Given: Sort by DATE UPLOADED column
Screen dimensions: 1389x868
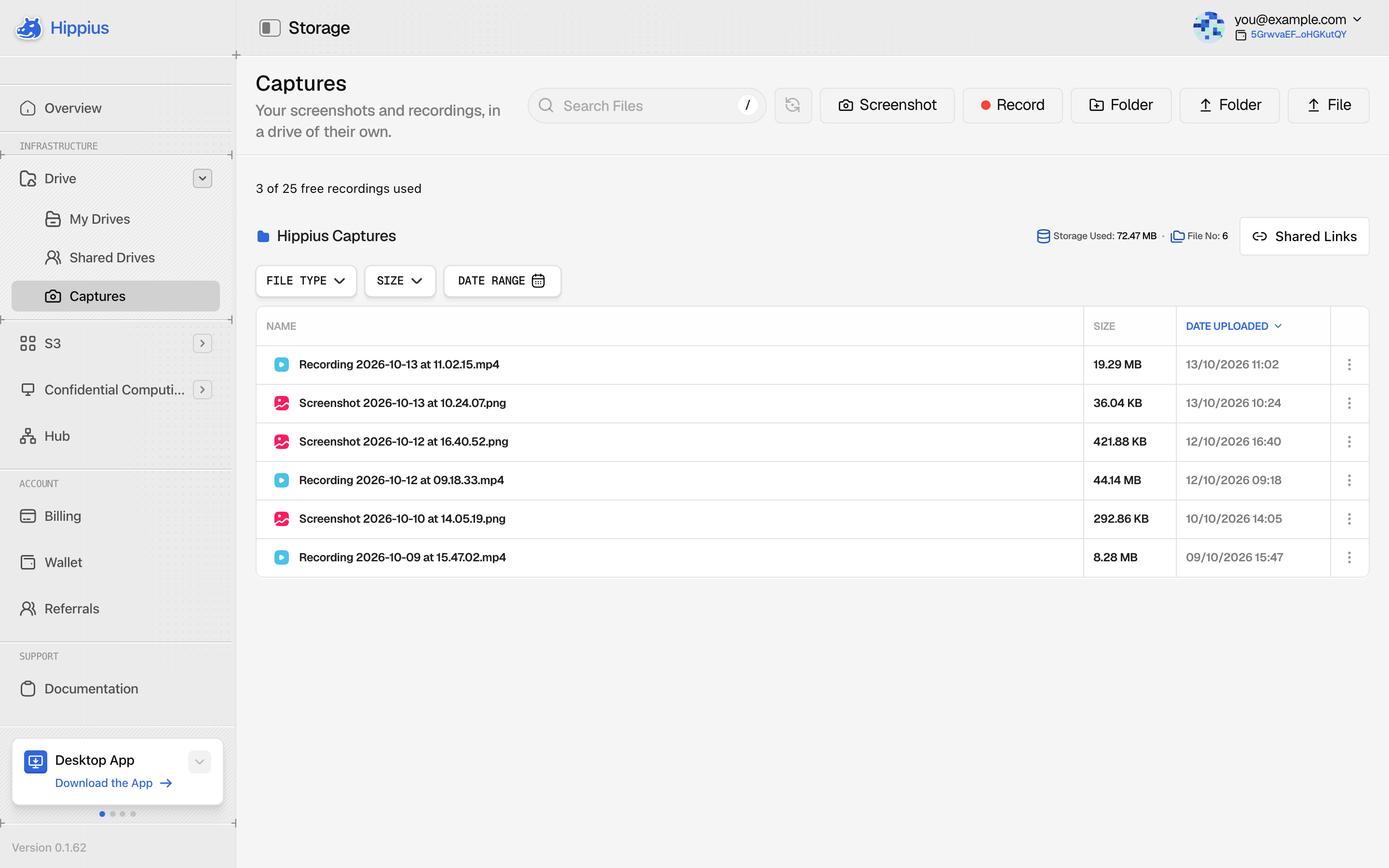Looking at the screenshot, I should pos(1233,326).
